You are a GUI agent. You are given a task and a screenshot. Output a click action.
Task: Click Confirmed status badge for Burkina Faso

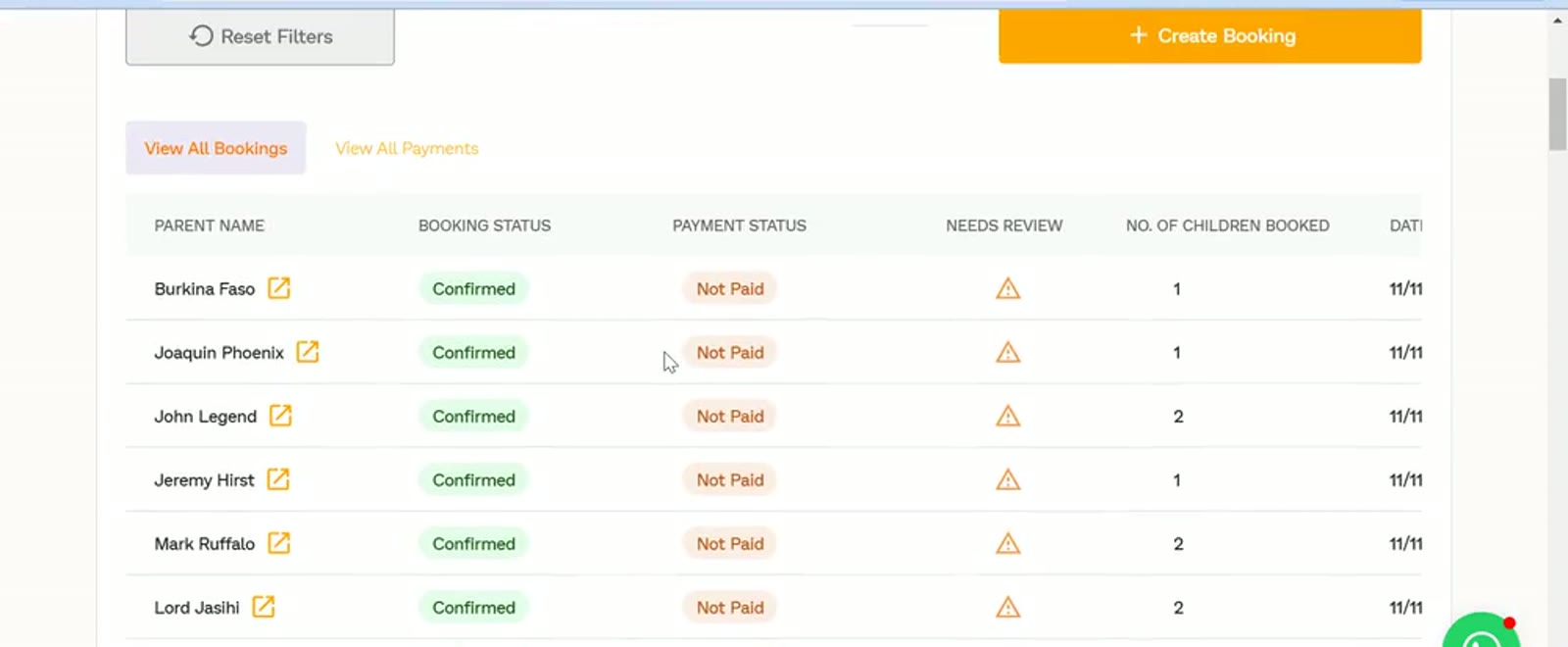click(x=473, y=288)
